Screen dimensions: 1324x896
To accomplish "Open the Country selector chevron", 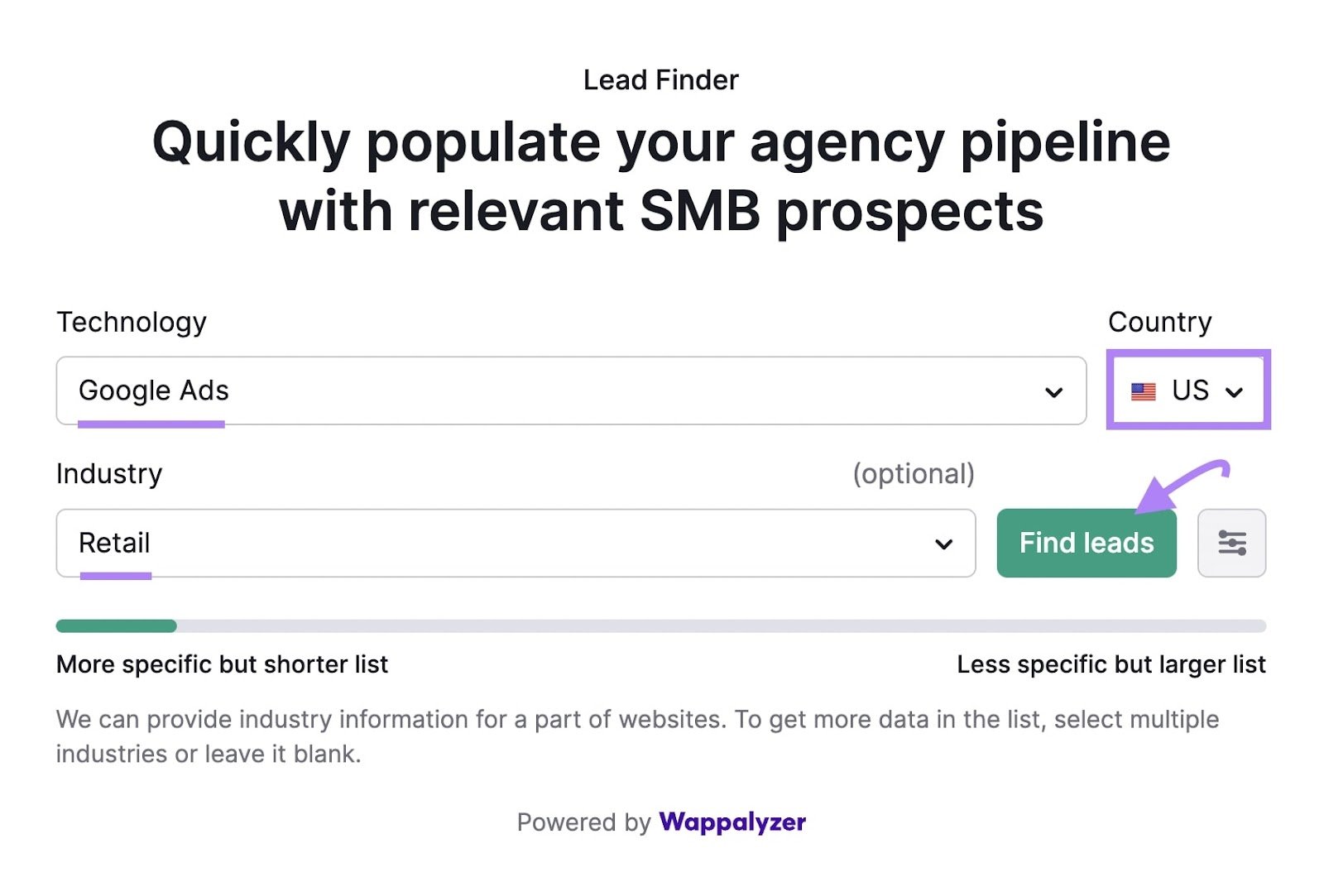I will click(1234, 392).
